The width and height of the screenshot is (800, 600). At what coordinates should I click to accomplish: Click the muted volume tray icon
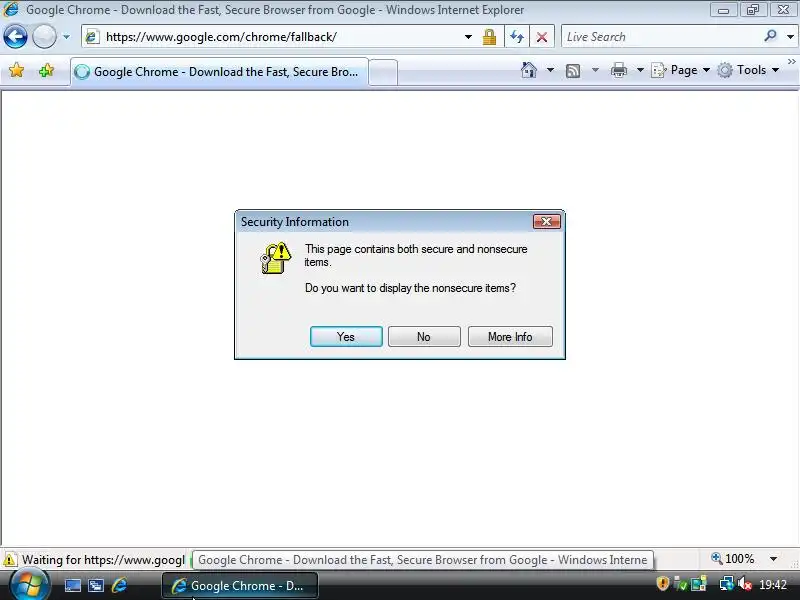tap(744, 584)
